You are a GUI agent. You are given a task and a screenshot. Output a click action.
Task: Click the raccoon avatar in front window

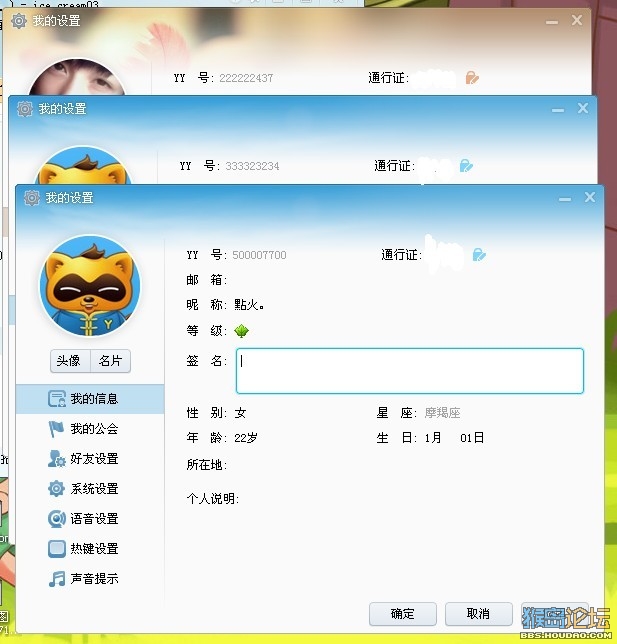(x=90, y=285)
